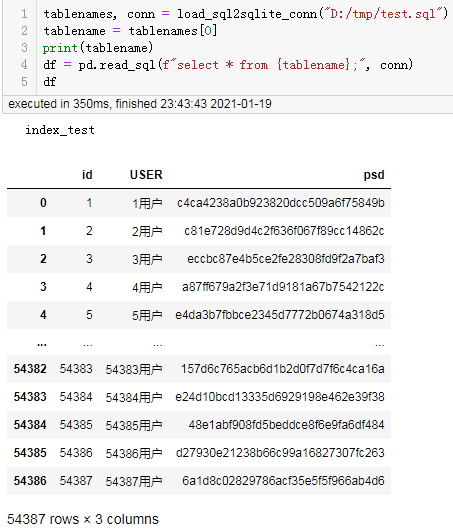Click the pd.read_sql code line
This screenshot has width=453, height=531.
tap(228, 65)
